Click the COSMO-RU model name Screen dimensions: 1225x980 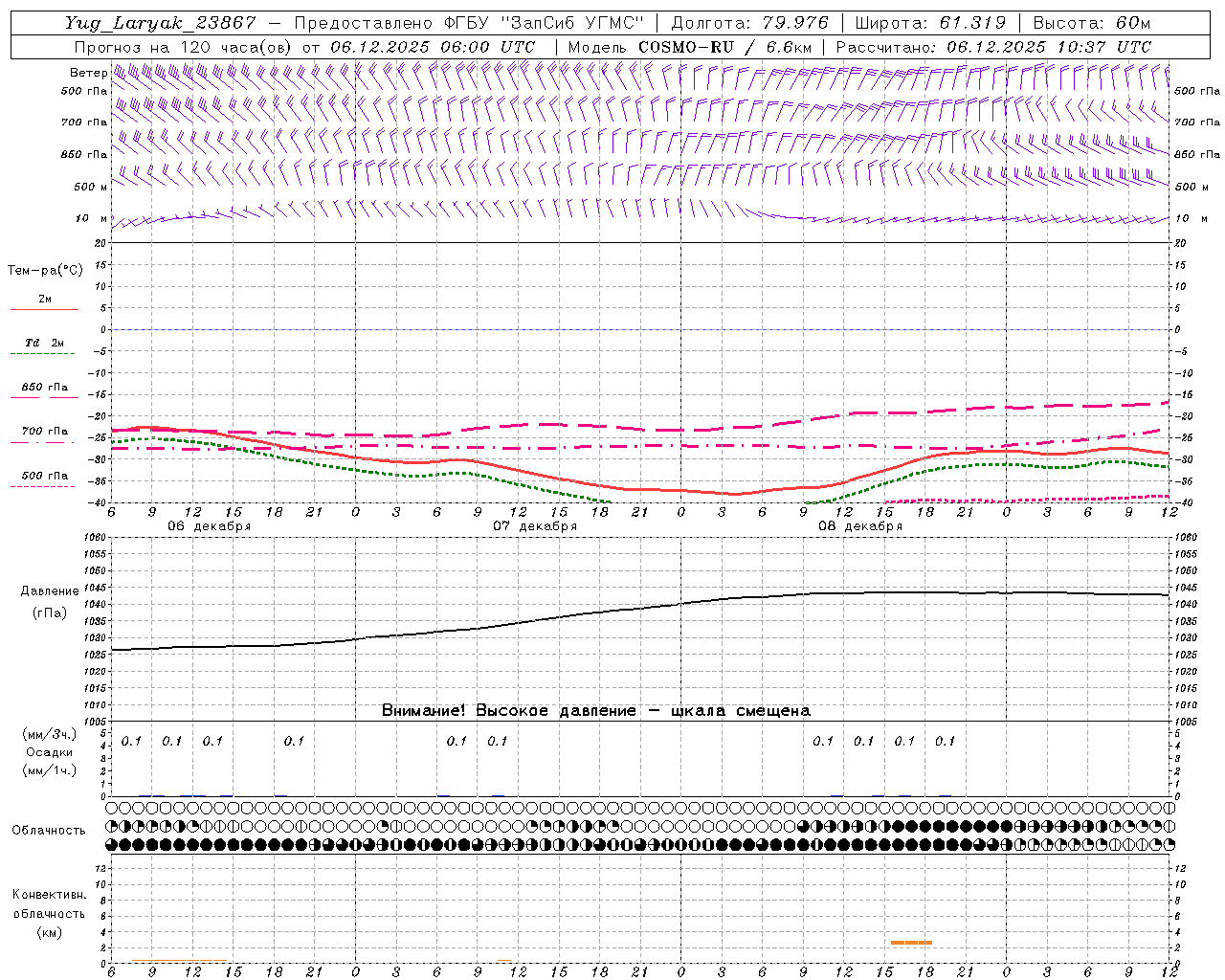click(x=679, y=47)
